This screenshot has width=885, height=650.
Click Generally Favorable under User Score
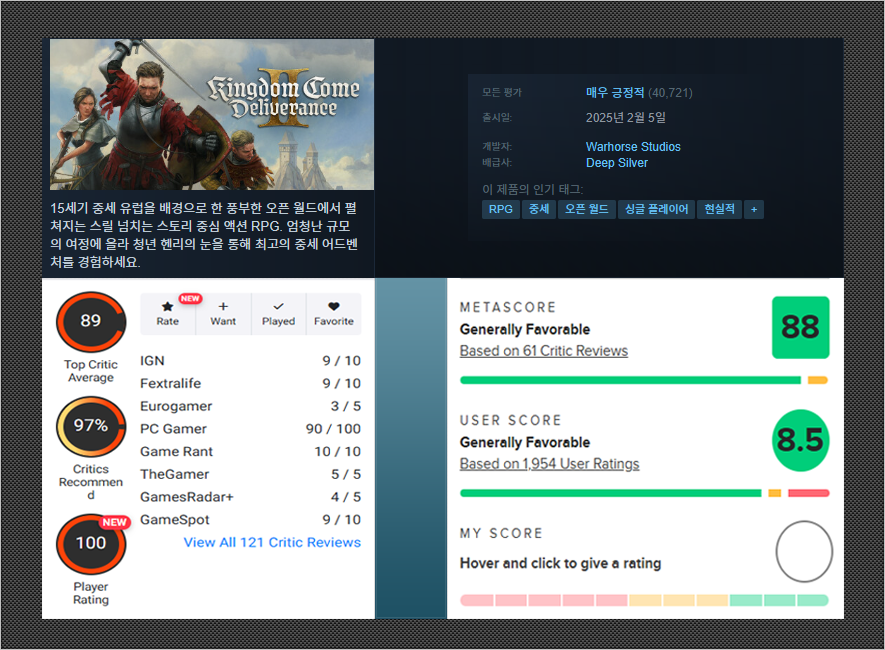525,442
